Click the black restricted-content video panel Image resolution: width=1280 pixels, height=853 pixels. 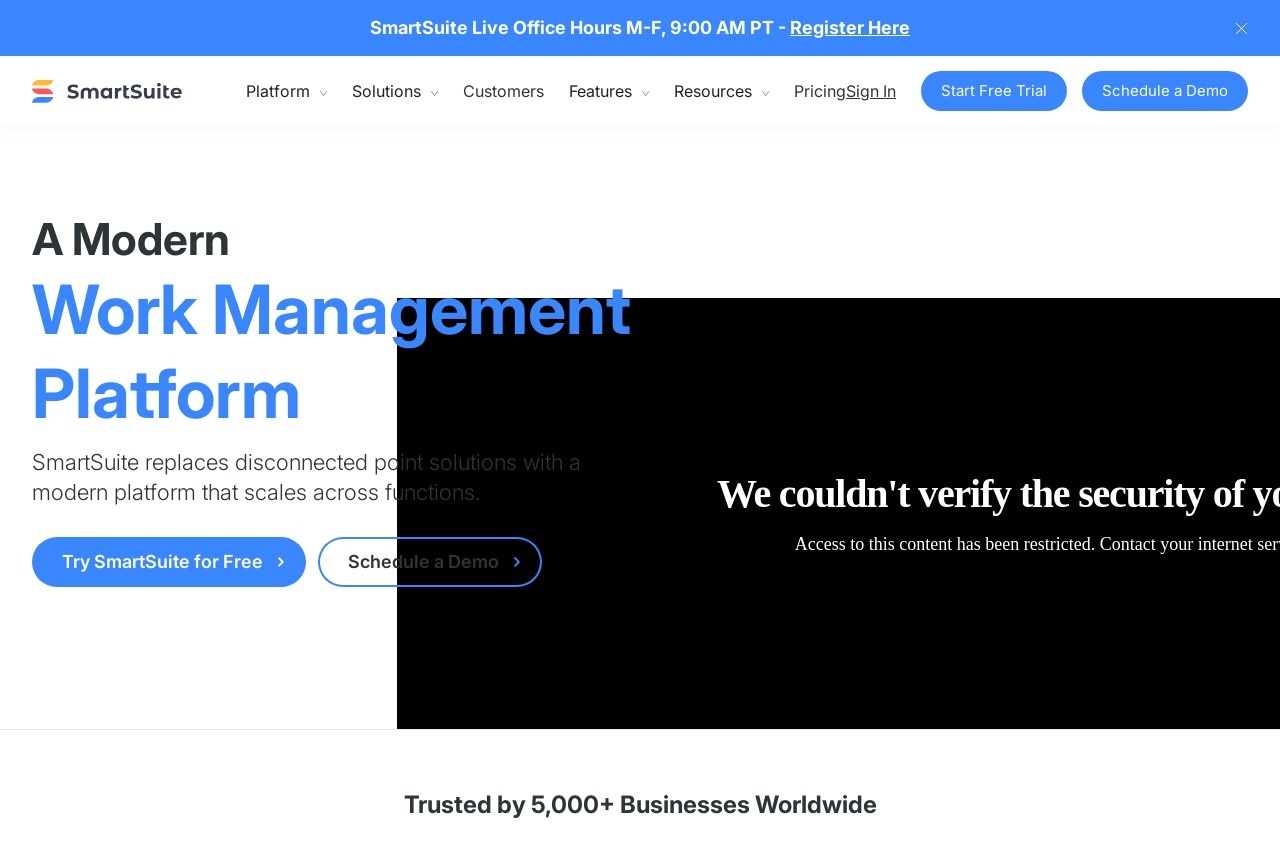[x=838, y=513]
